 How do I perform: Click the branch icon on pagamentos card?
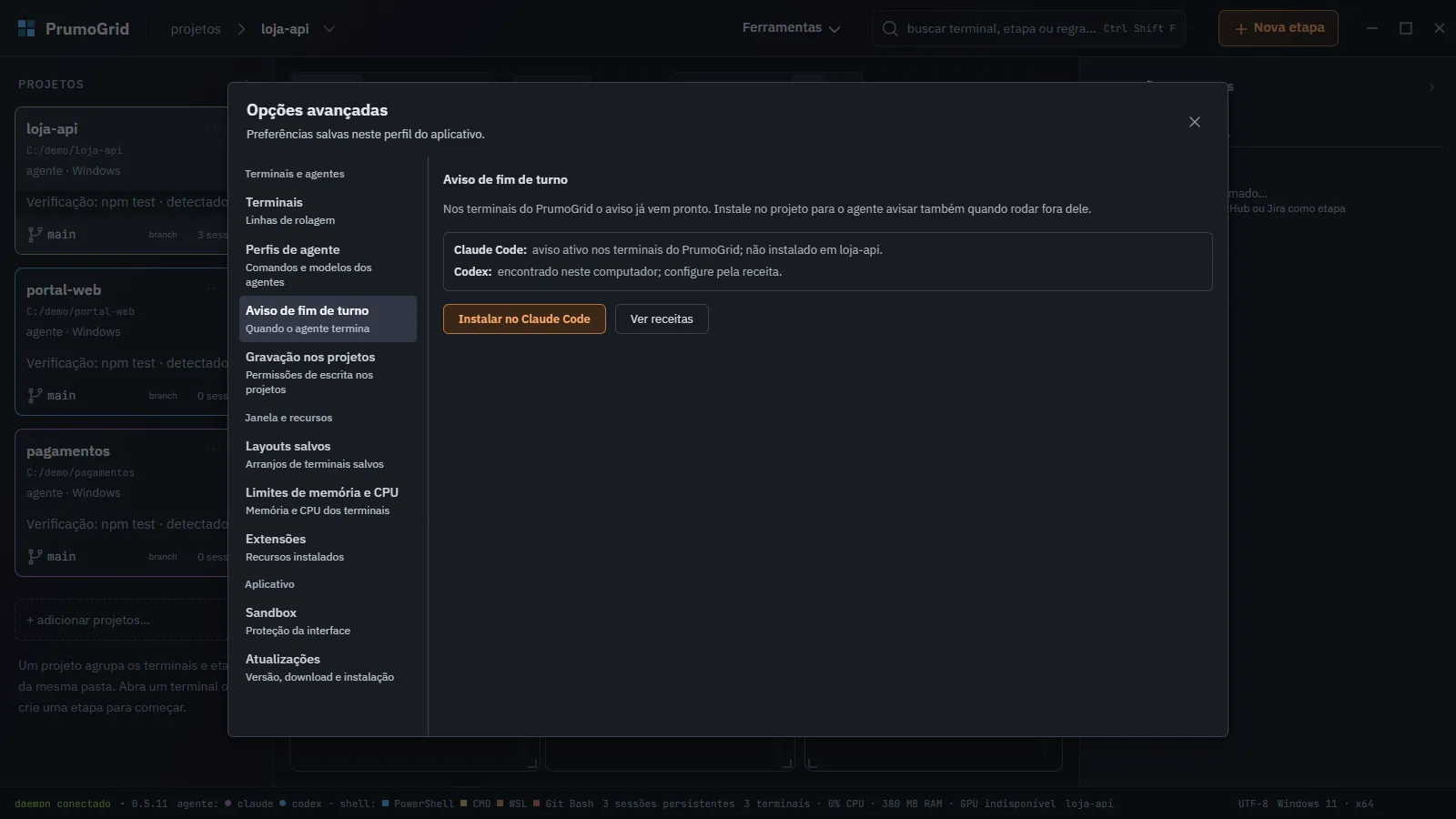point(35,556)
